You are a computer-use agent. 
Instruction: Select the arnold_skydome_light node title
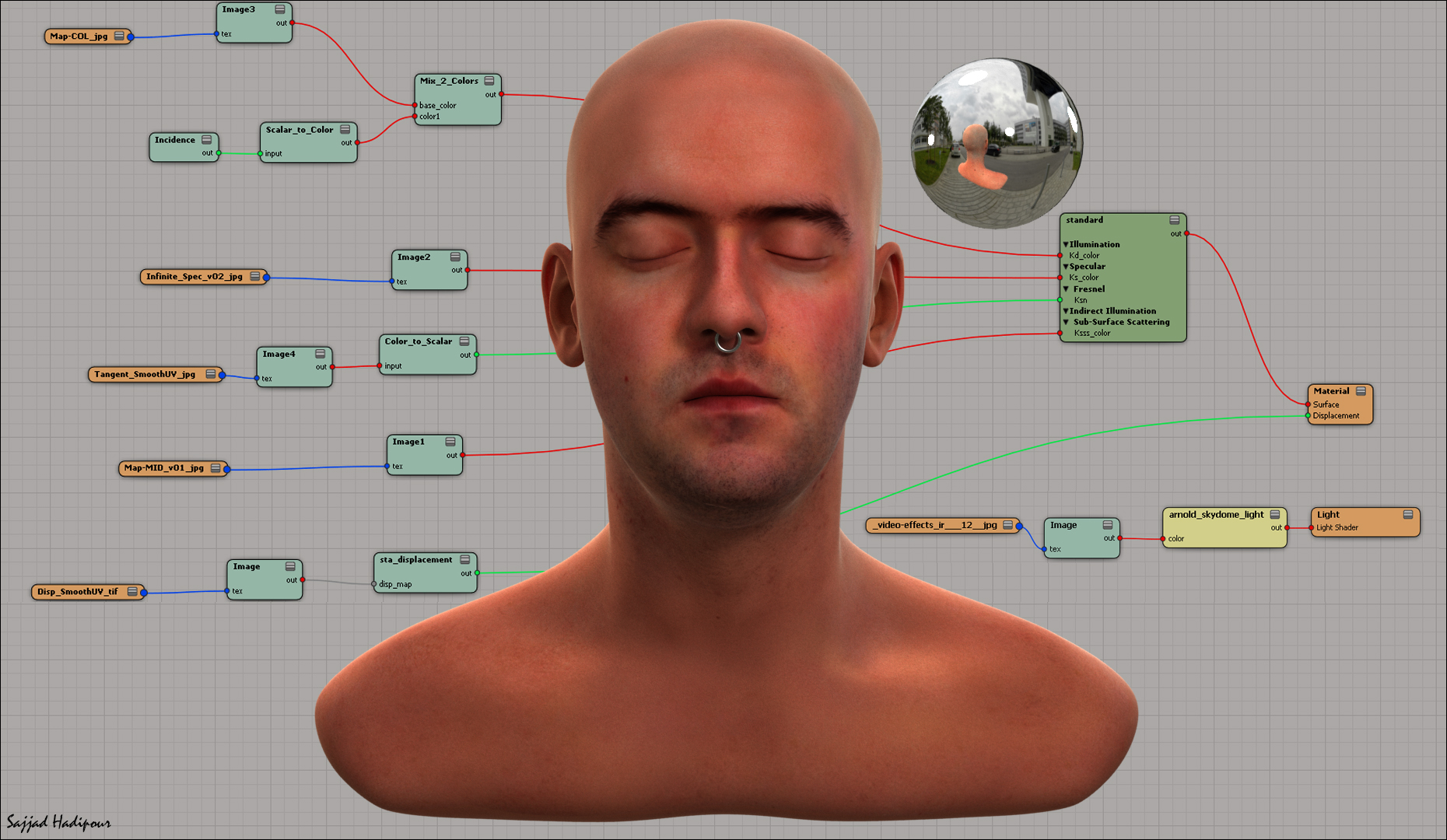click(x=1216, y=515)
